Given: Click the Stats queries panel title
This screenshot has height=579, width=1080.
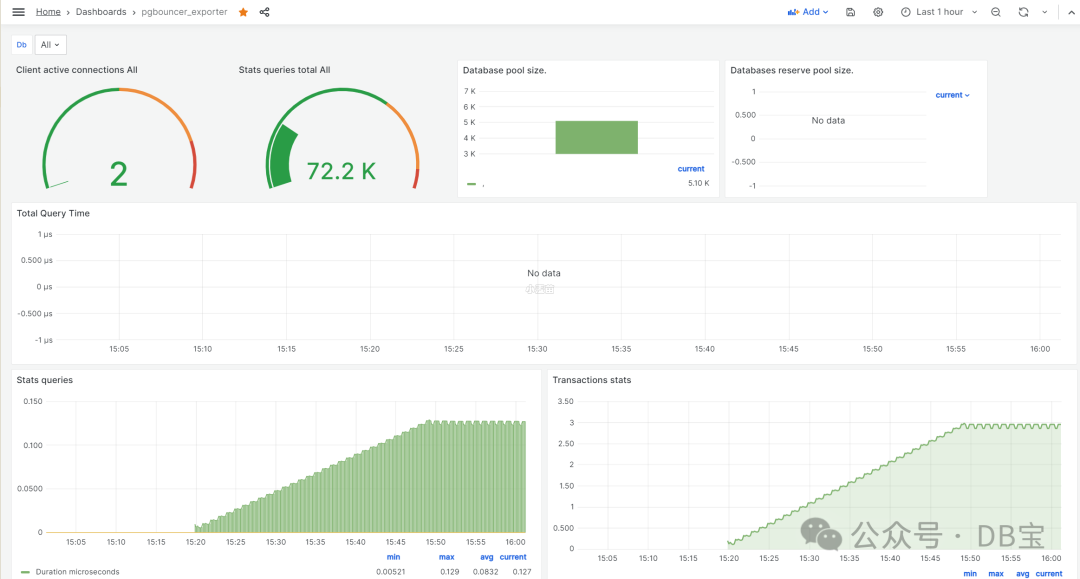Looking at the screenshot, I should point(44,380).
